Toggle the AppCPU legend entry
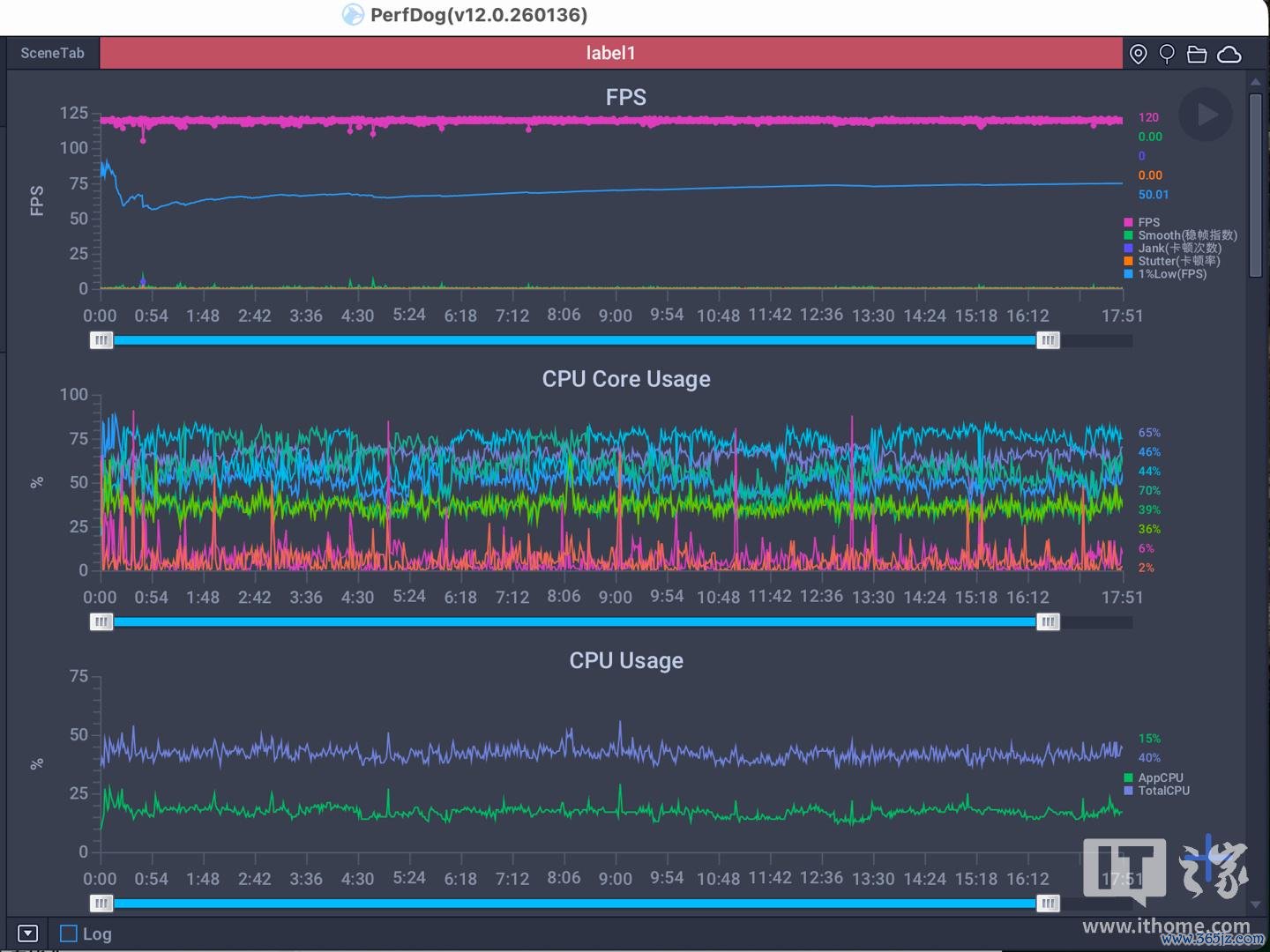The height and width of the screenshot is (952, 1270). point(1154,777)
